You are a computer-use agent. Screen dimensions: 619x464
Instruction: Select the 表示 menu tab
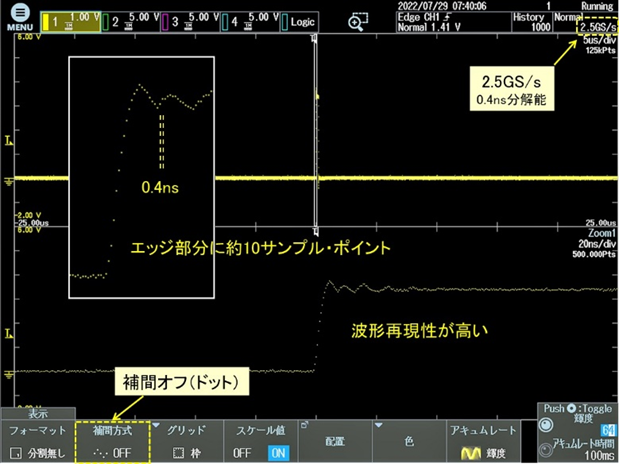(38, 413)
